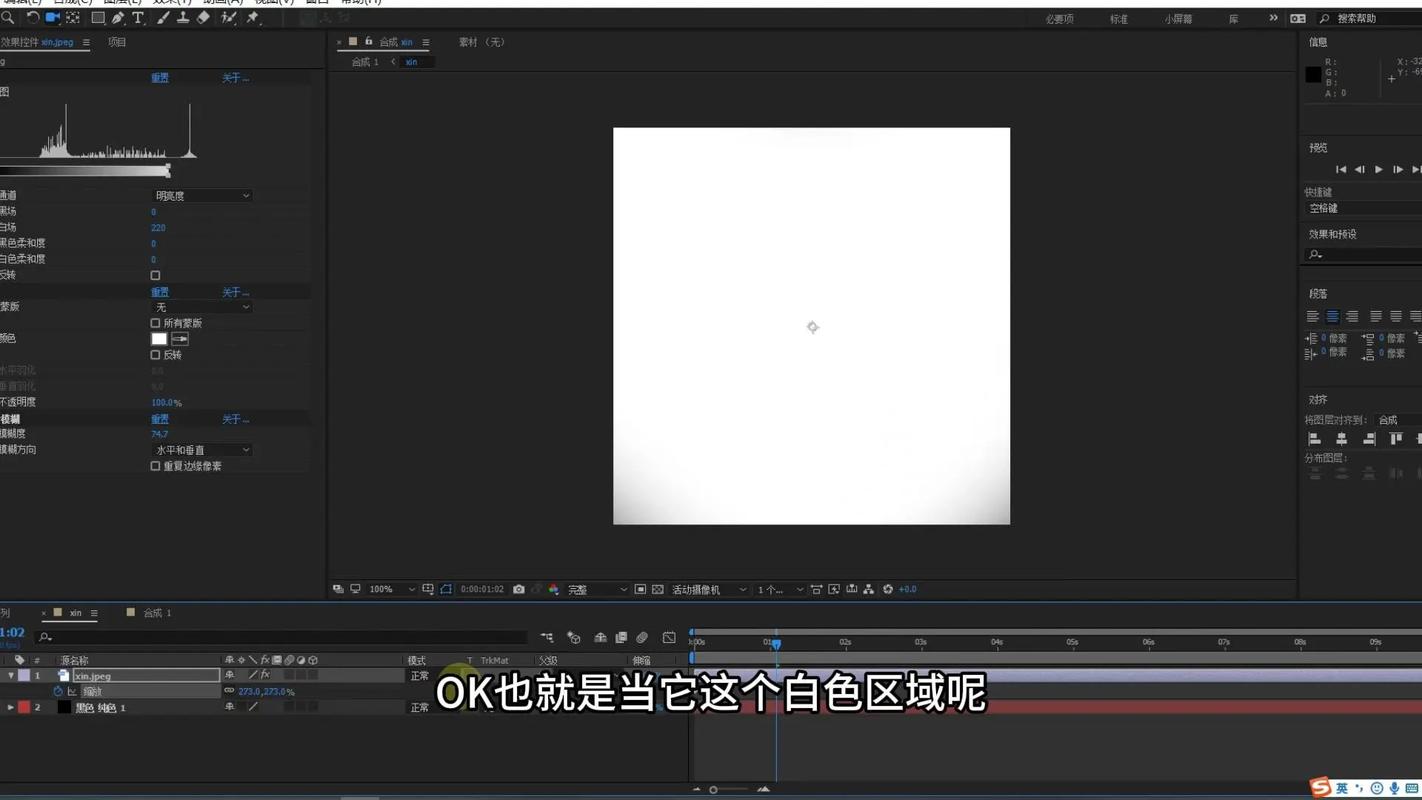Check the 所有蒙版 checkbox

pos(155,322)
